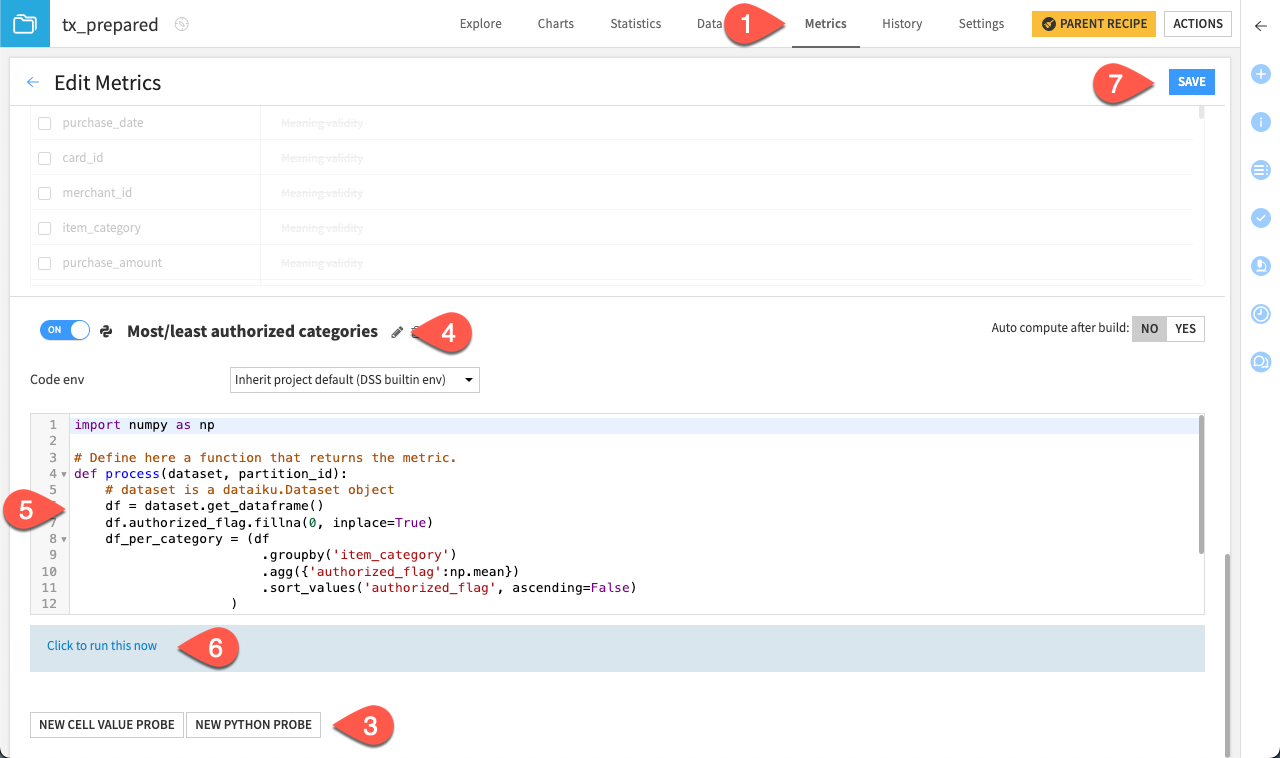1280x758 pixels.
Task: Open the Status checkmark panel in sidebar
Action: click(1261, 217)
